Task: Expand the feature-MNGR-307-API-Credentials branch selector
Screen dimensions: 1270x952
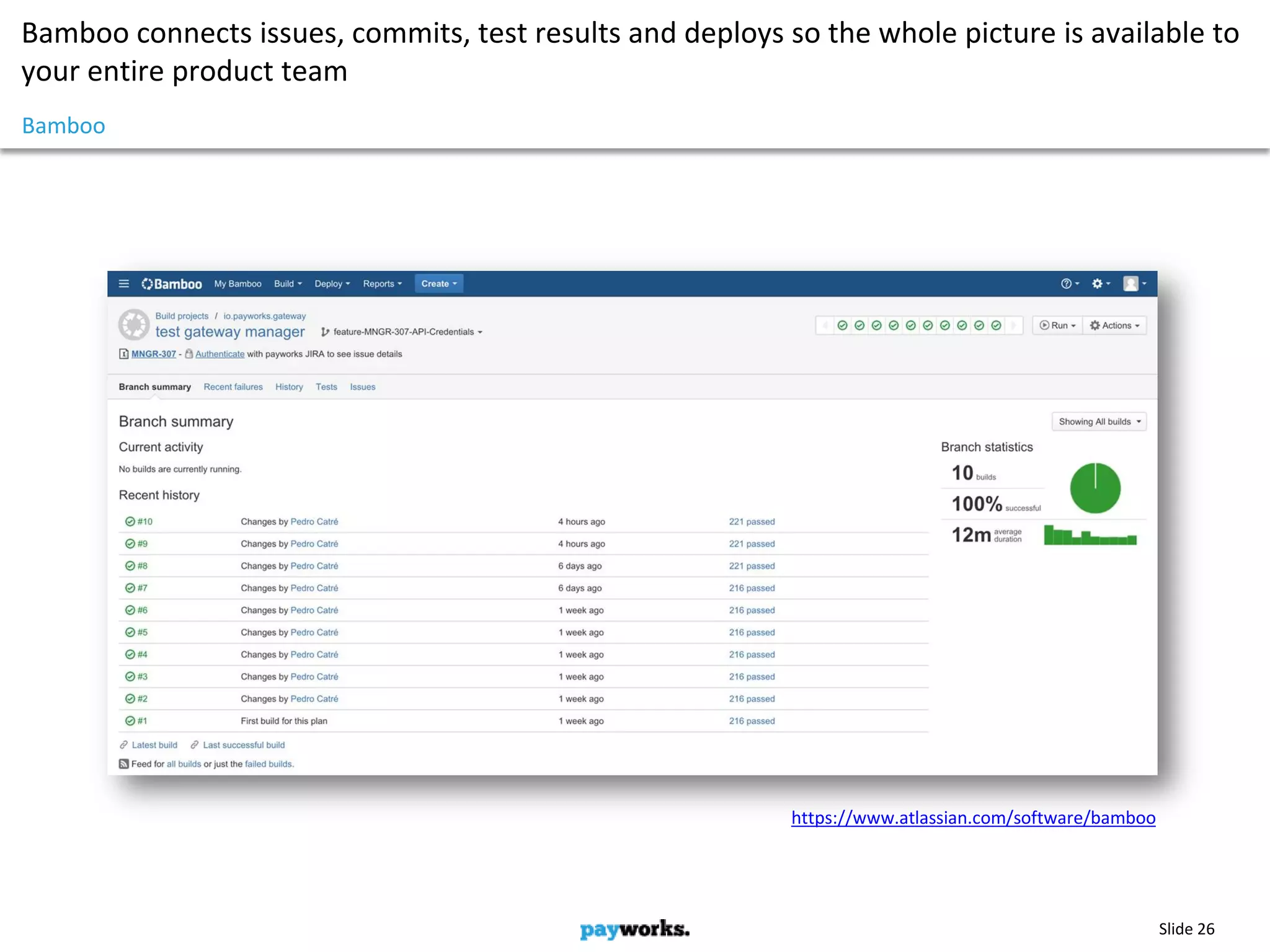Action: [x=408, y=332]
